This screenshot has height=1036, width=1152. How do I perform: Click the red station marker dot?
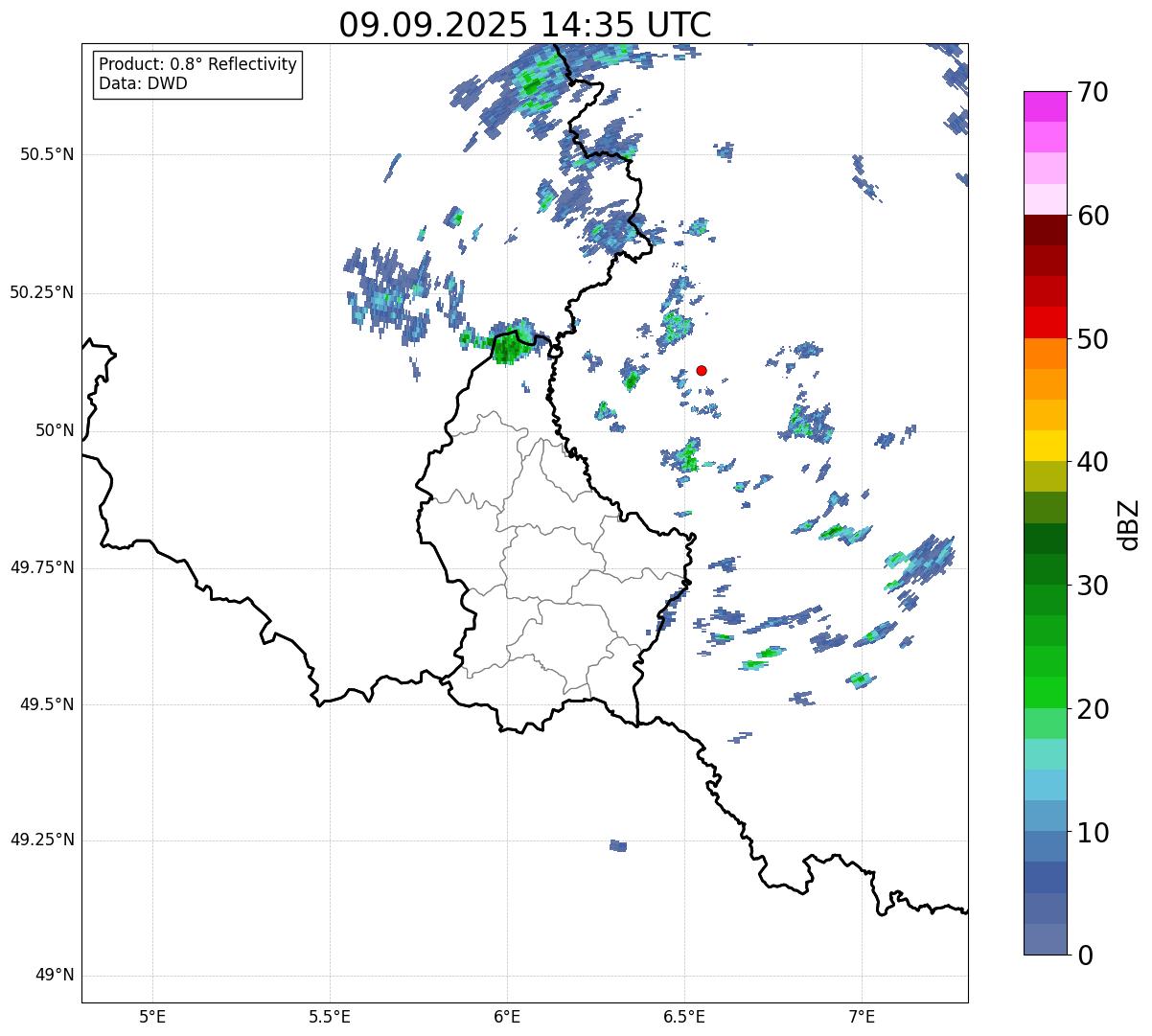[x=702, y=370]
